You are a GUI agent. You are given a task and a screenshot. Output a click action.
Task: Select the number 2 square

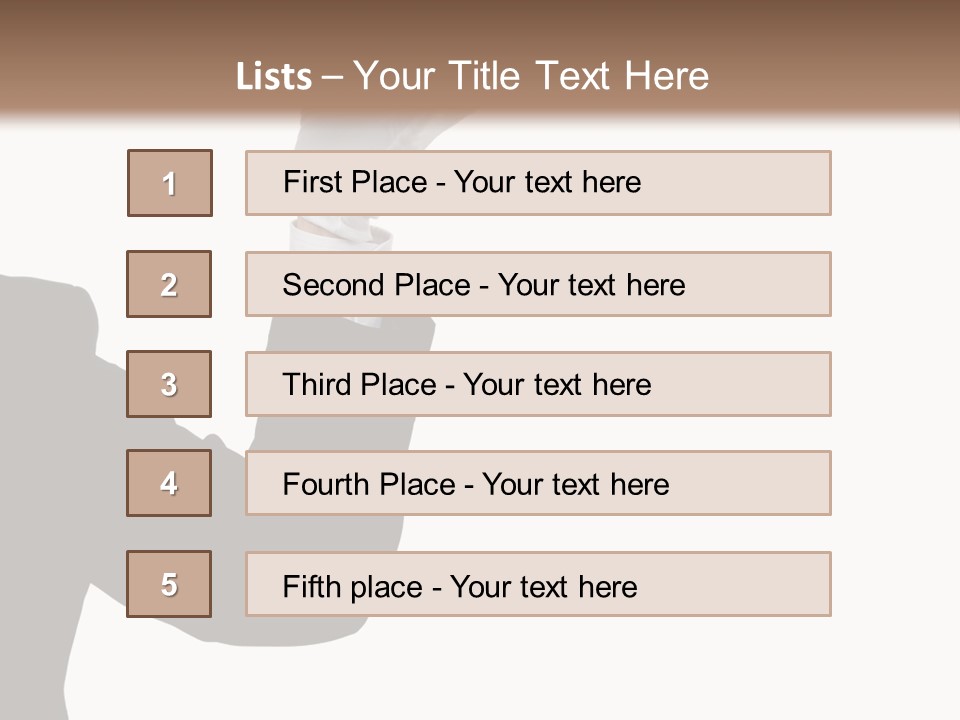coord(169,284)
